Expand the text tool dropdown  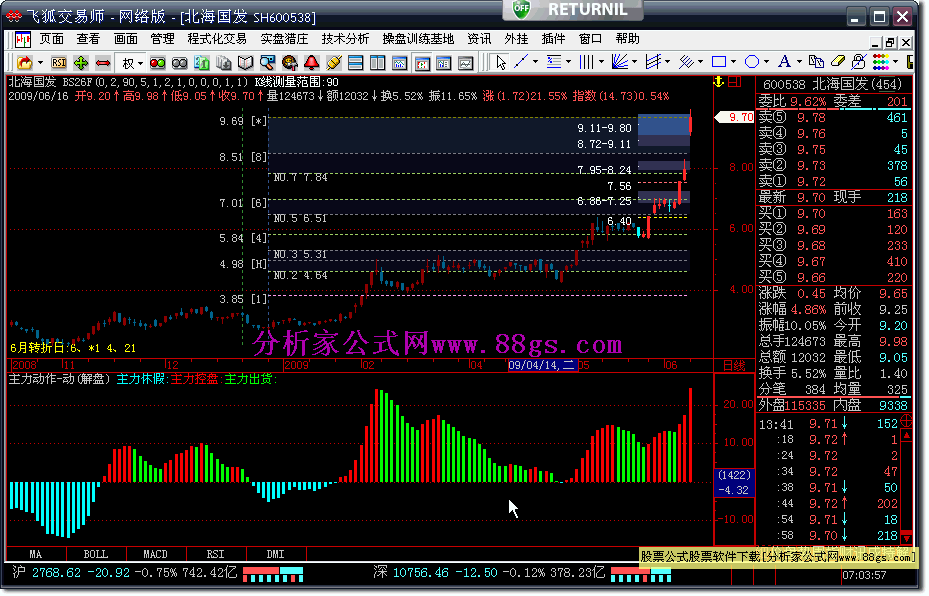coord(799,62)
